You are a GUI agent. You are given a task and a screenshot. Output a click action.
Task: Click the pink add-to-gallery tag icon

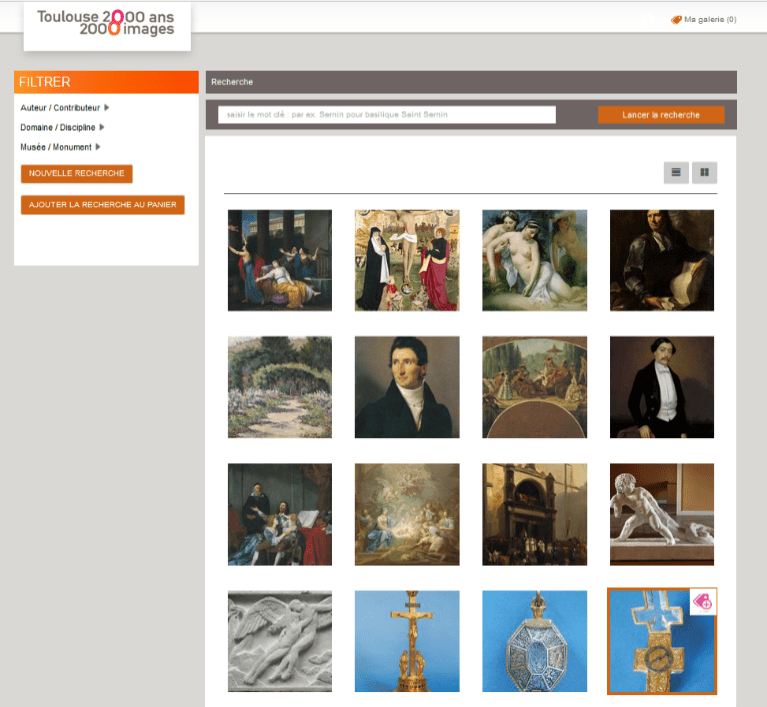tap(703, 602)
